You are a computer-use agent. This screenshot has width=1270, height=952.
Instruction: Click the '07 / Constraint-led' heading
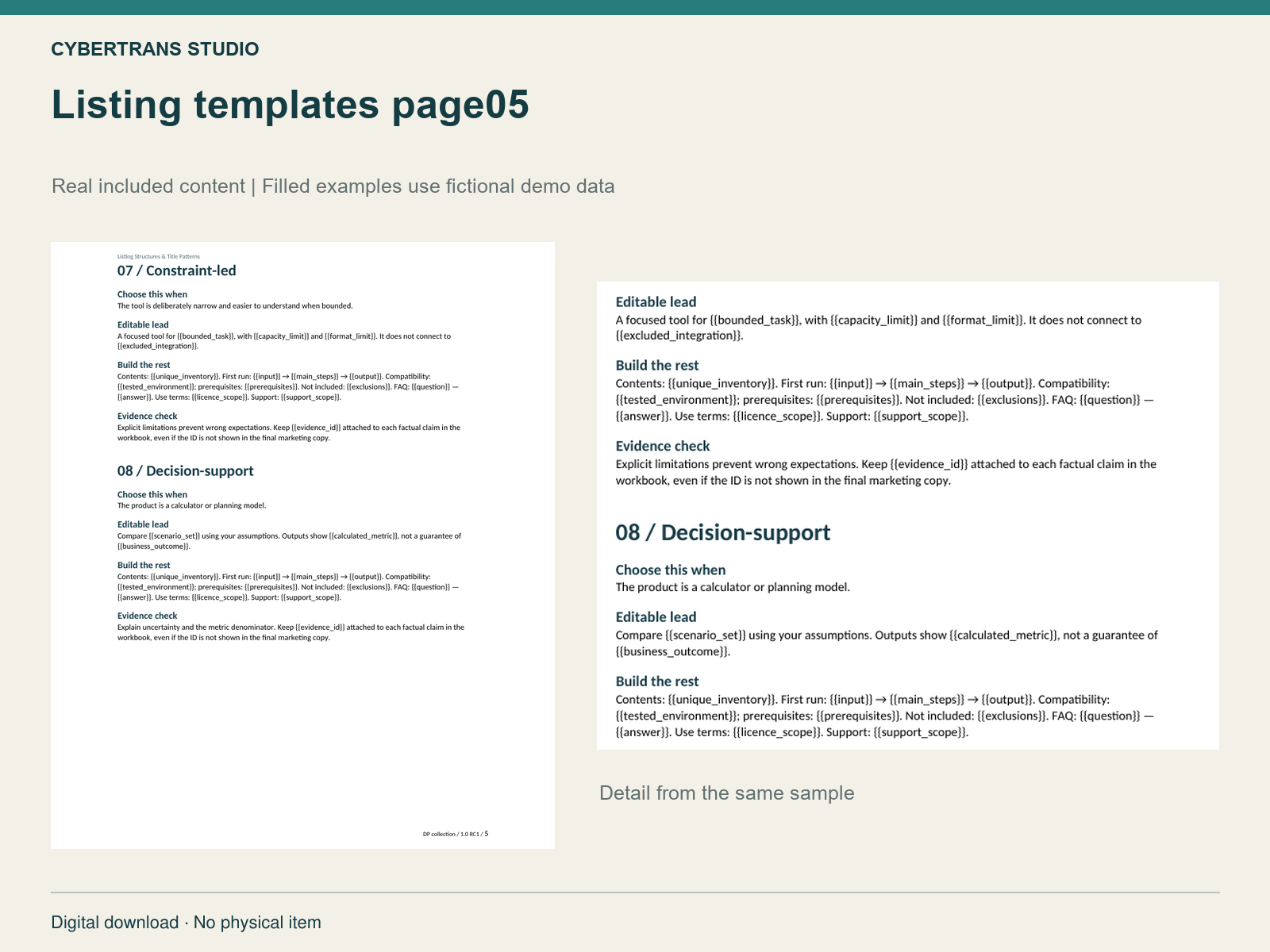click(176, 271)
